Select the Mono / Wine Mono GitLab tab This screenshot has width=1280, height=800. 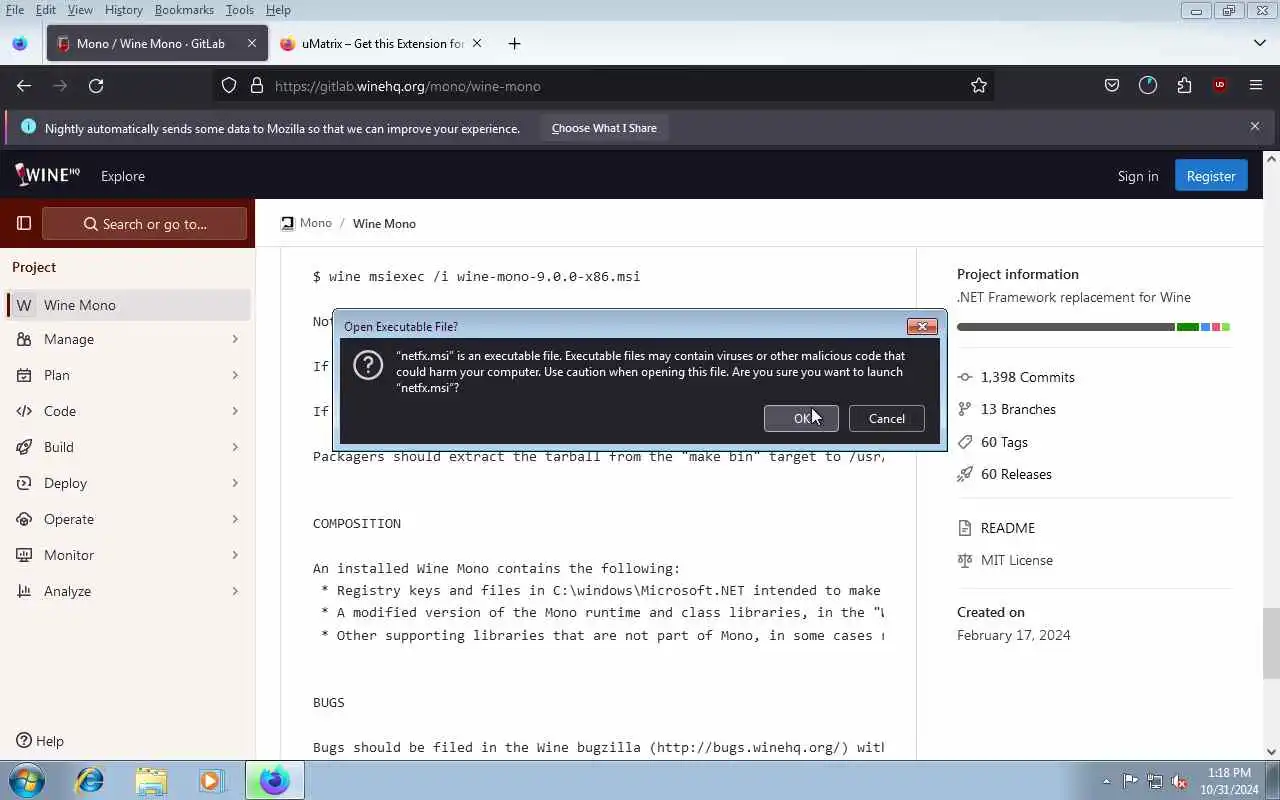(x=158, y=44)
